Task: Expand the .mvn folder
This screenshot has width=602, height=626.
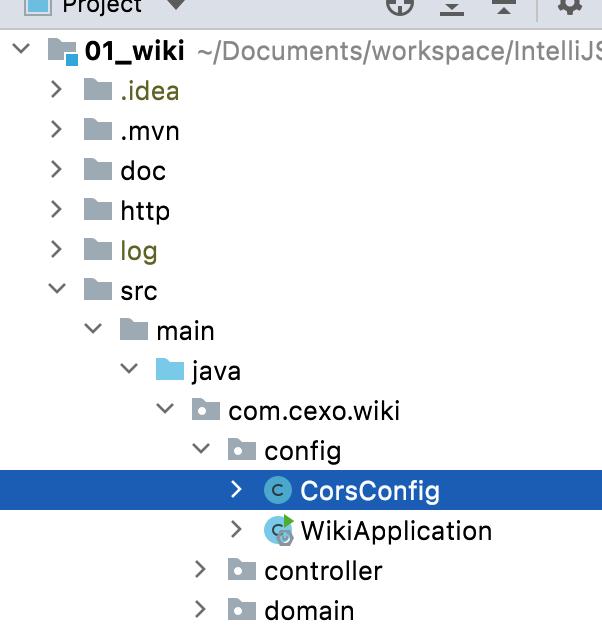Action: (56, 129)
